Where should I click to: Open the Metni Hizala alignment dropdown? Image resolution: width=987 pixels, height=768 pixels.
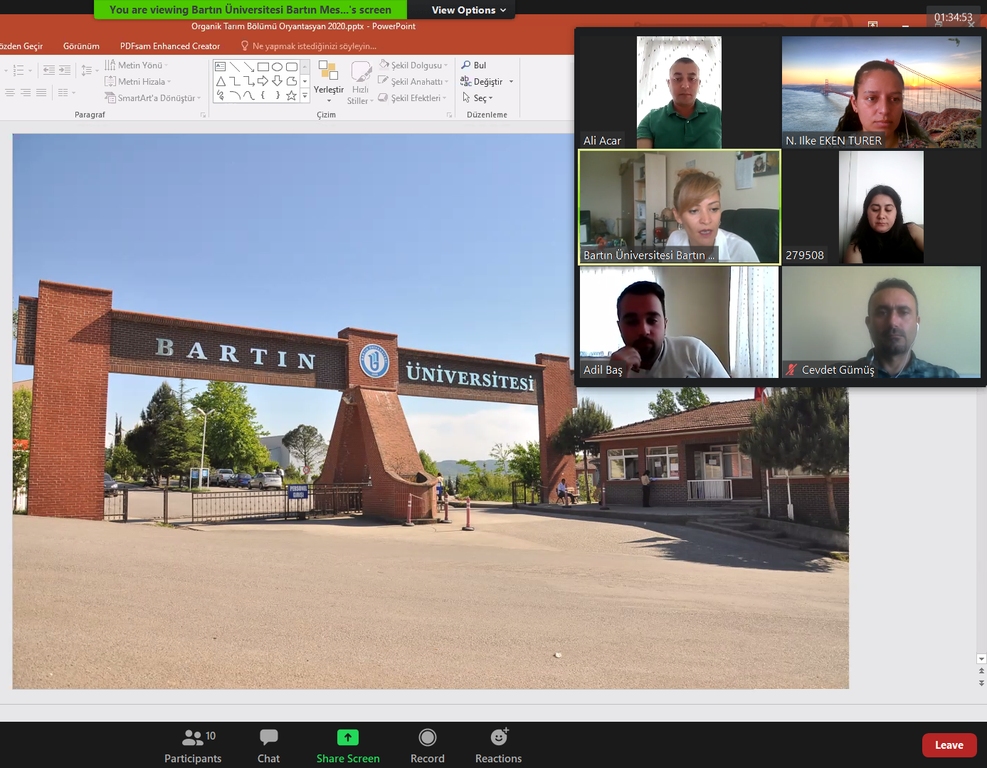(138, 81)
